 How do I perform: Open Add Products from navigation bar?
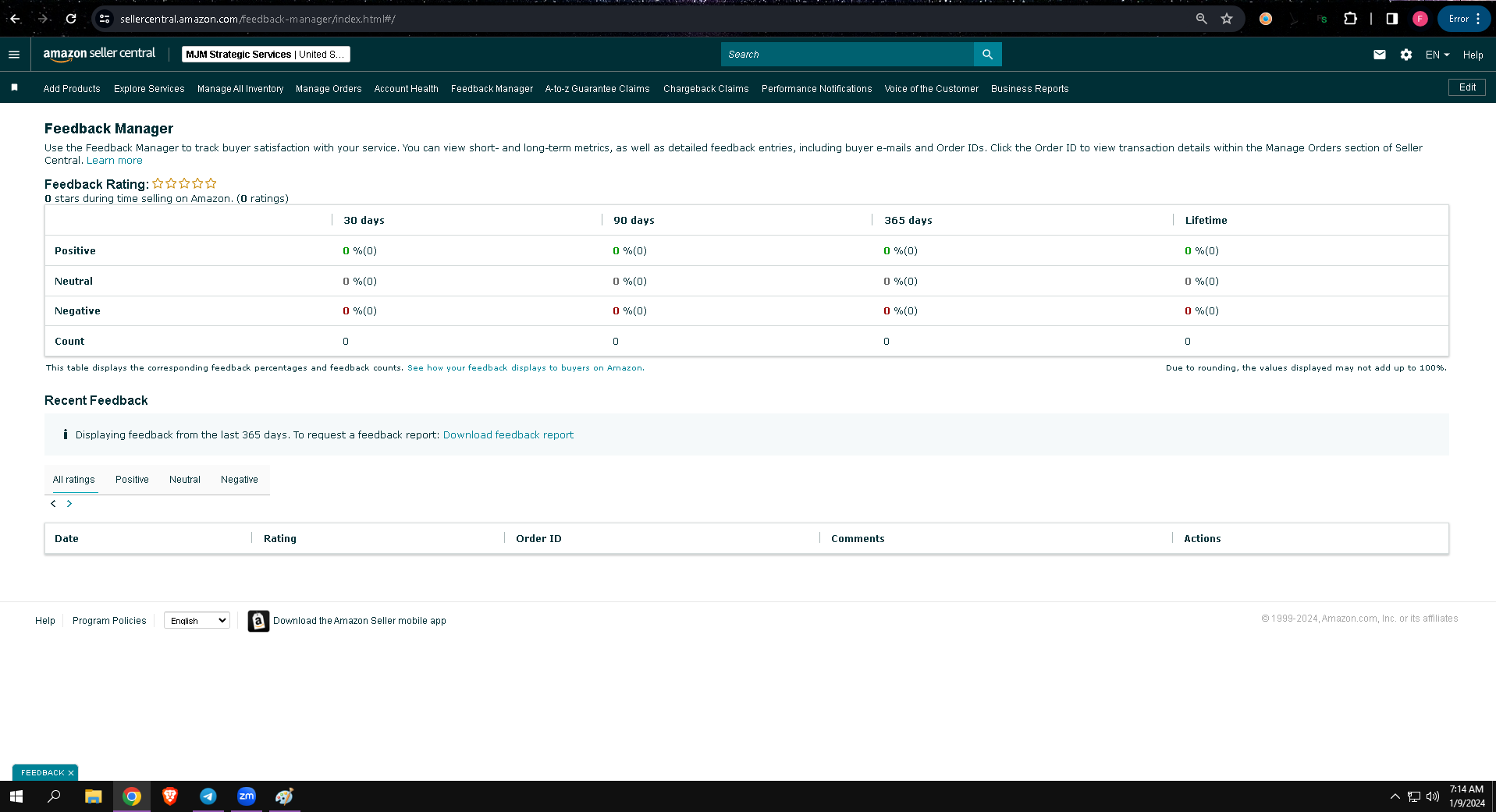pos(72,89)
